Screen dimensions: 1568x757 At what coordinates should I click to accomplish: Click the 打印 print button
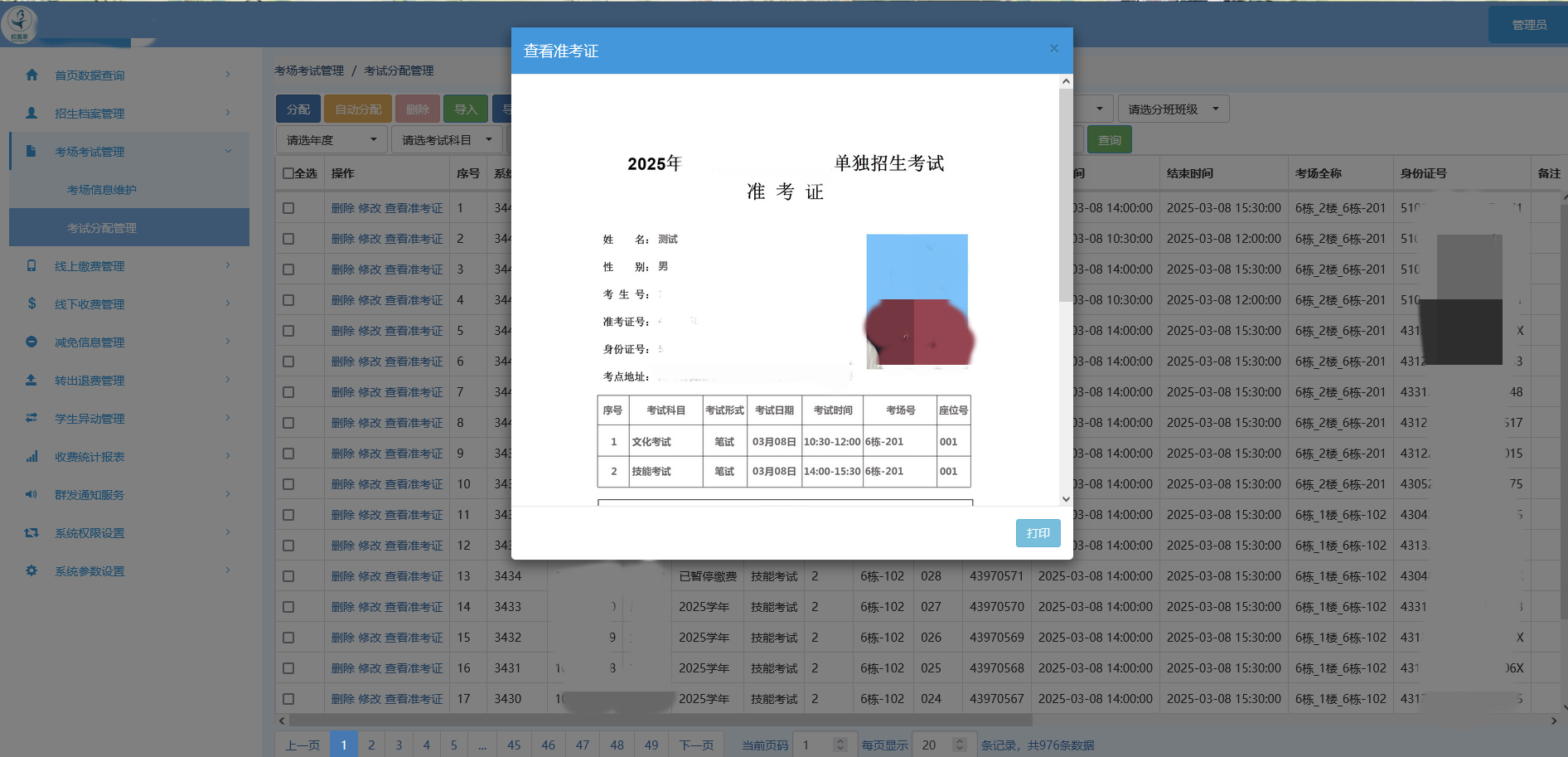pyautogui.click(x=1038, y=533)
